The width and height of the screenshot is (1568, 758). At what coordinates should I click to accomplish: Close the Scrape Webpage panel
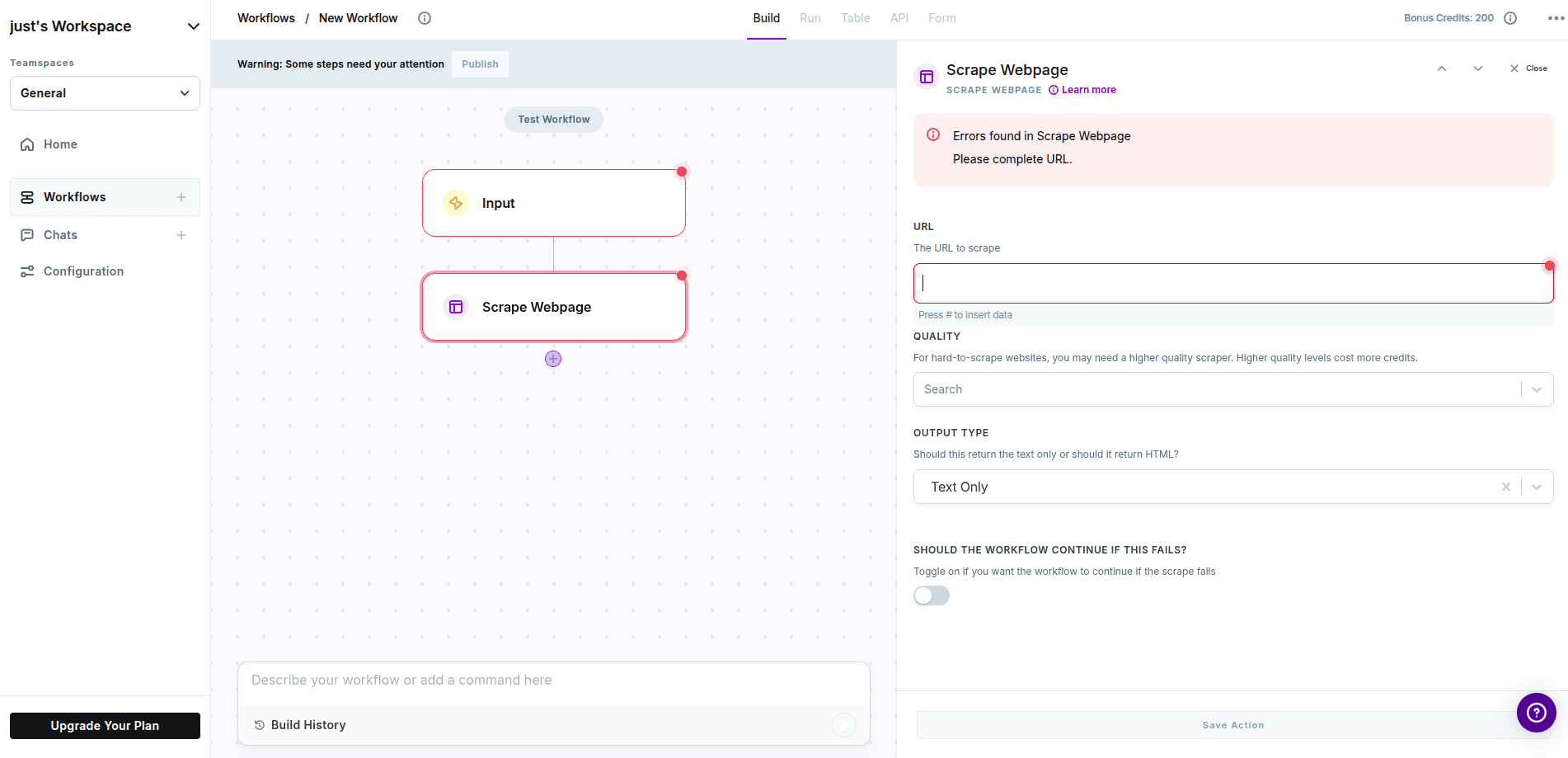(x=1528, y=68)
